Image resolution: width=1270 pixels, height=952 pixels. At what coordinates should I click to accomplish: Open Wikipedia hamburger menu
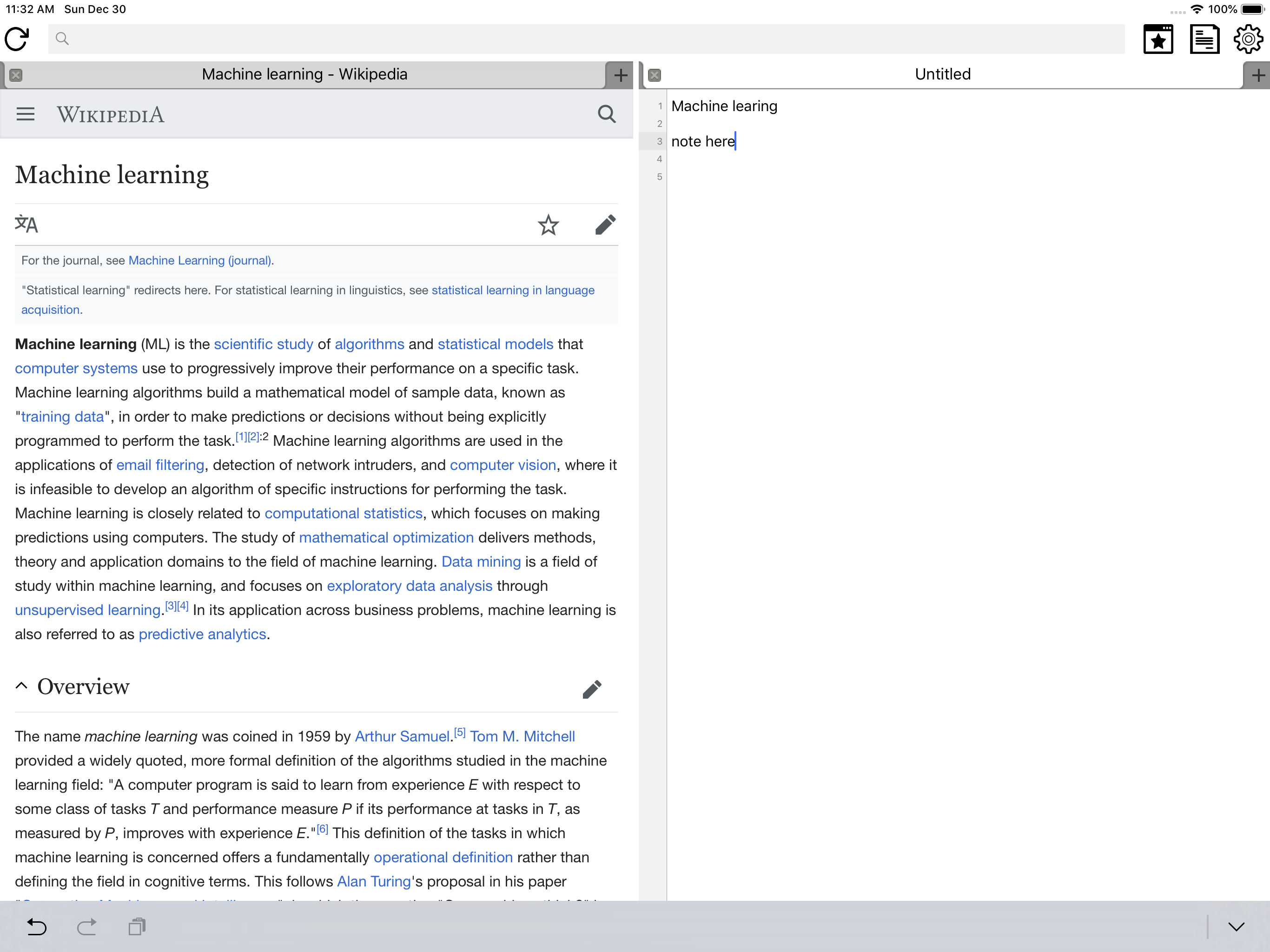[x=25, y=114]
